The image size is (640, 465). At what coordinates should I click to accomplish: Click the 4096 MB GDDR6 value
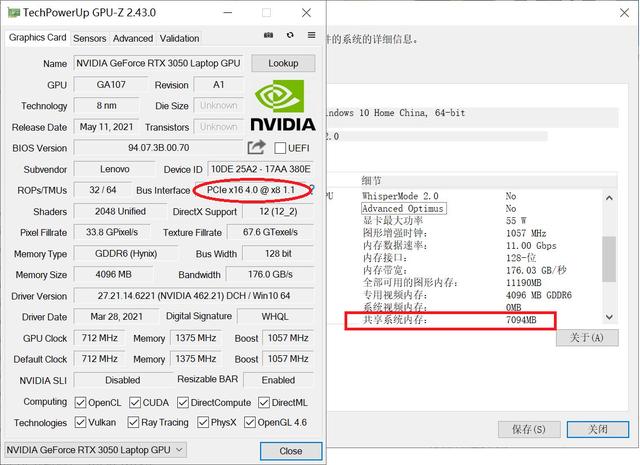[x=539, y=295]
